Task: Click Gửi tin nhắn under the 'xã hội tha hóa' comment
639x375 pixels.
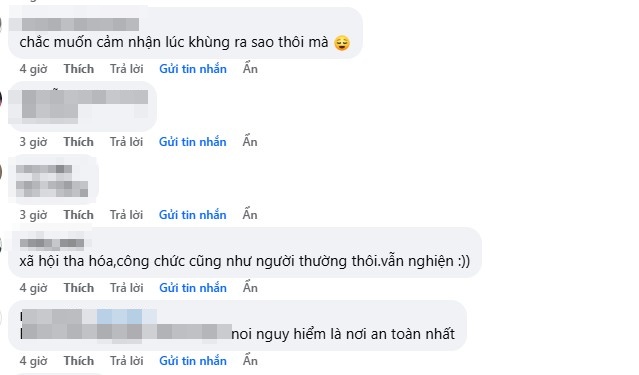Action: [x=193, y=288]
